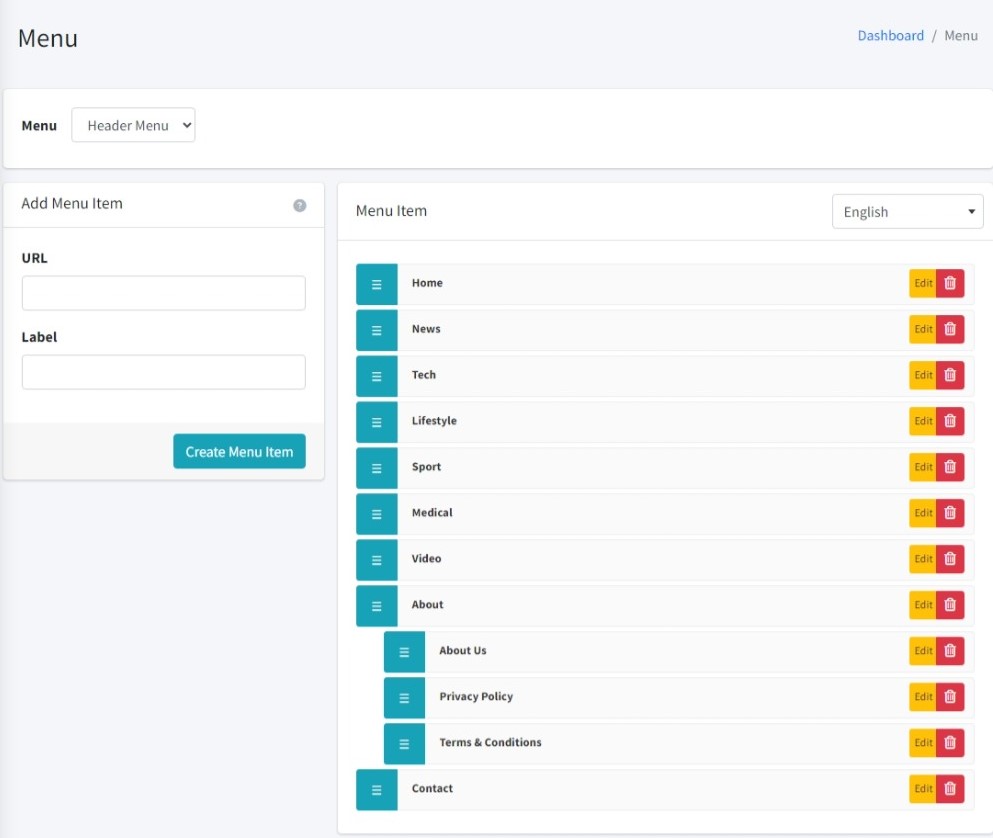Go to Dashboard via breadcrumb link
The width and height of the screenshot is (993, 838).
[x=890, y=36]
